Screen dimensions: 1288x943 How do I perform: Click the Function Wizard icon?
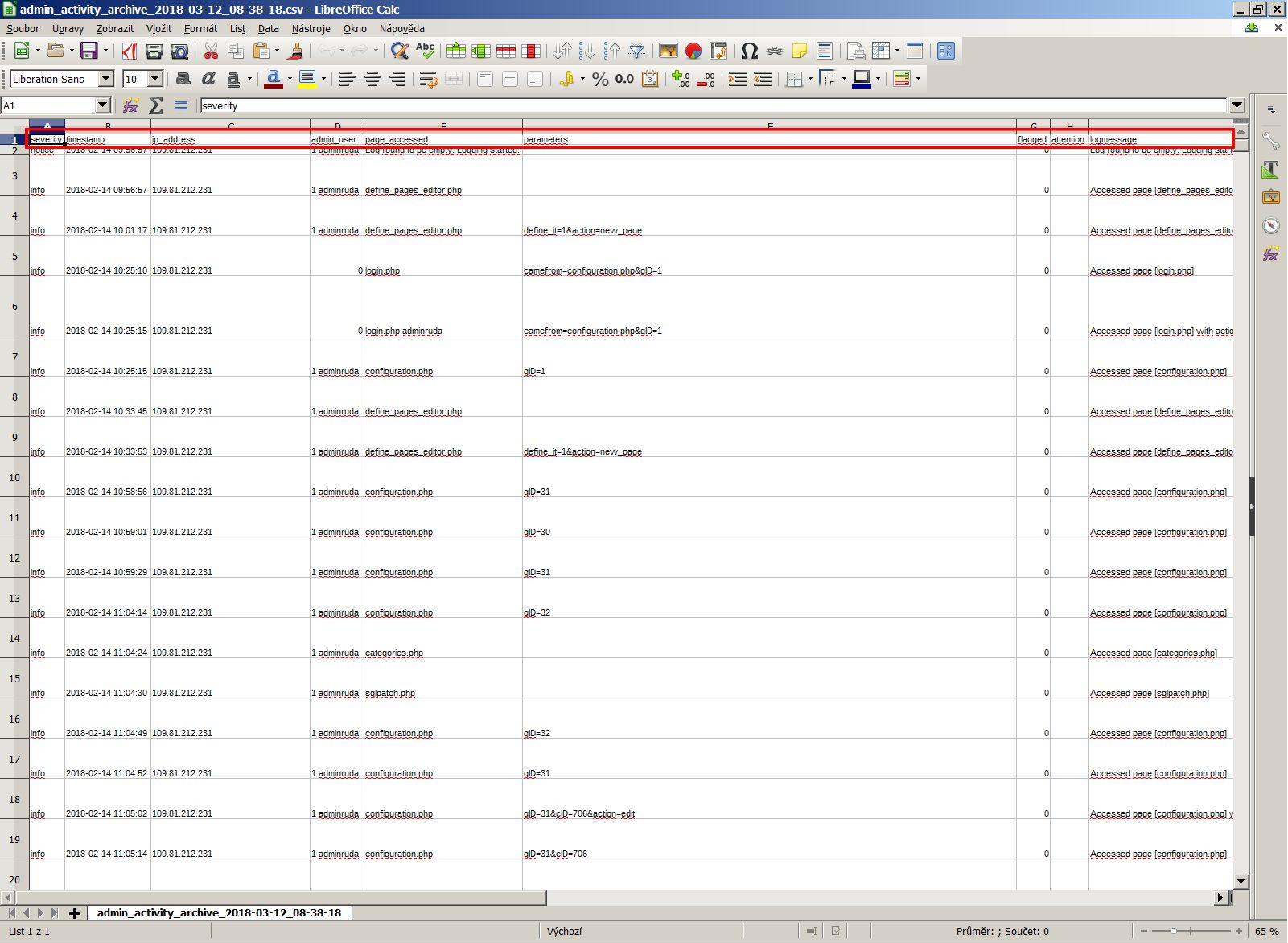coord(130,105)
